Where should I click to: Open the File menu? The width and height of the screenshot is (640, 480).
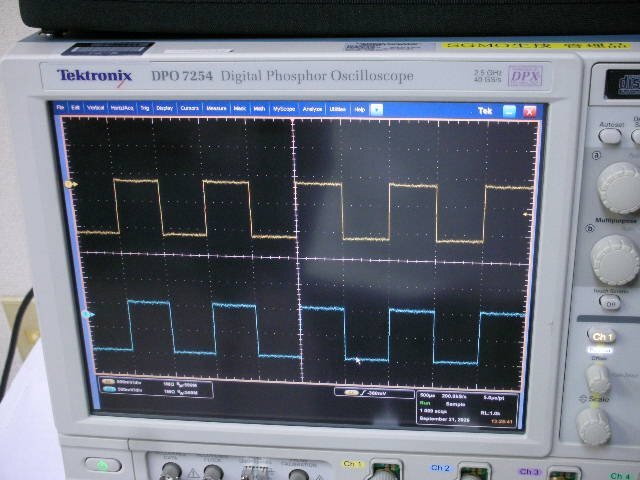coord(60,107)
